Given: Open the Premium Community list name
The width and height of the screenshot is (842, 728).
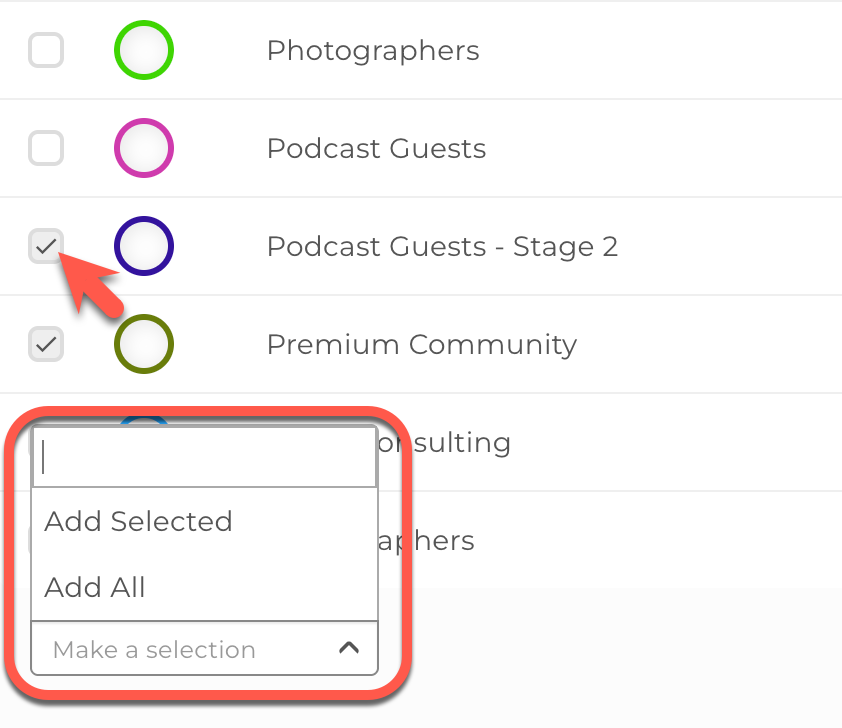Looking at the screenshot, I should 421,344.
